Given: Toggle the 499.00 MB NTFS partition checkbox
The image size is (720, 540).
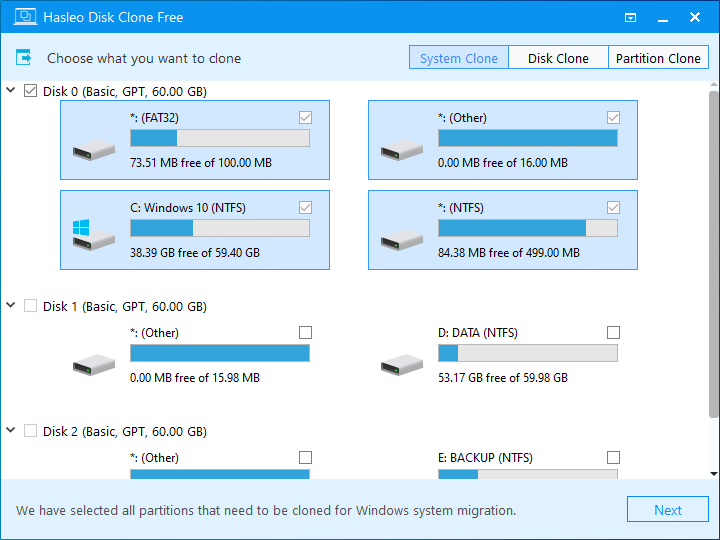Looking at the screenshot, I should pos(613,208).
